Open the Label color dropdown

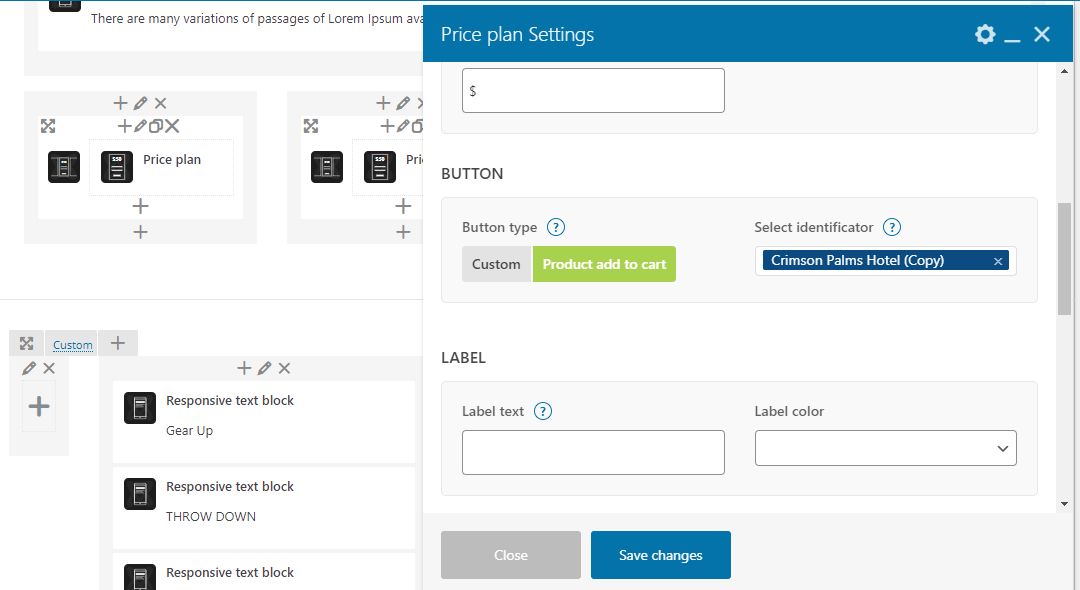click(885, 448)
